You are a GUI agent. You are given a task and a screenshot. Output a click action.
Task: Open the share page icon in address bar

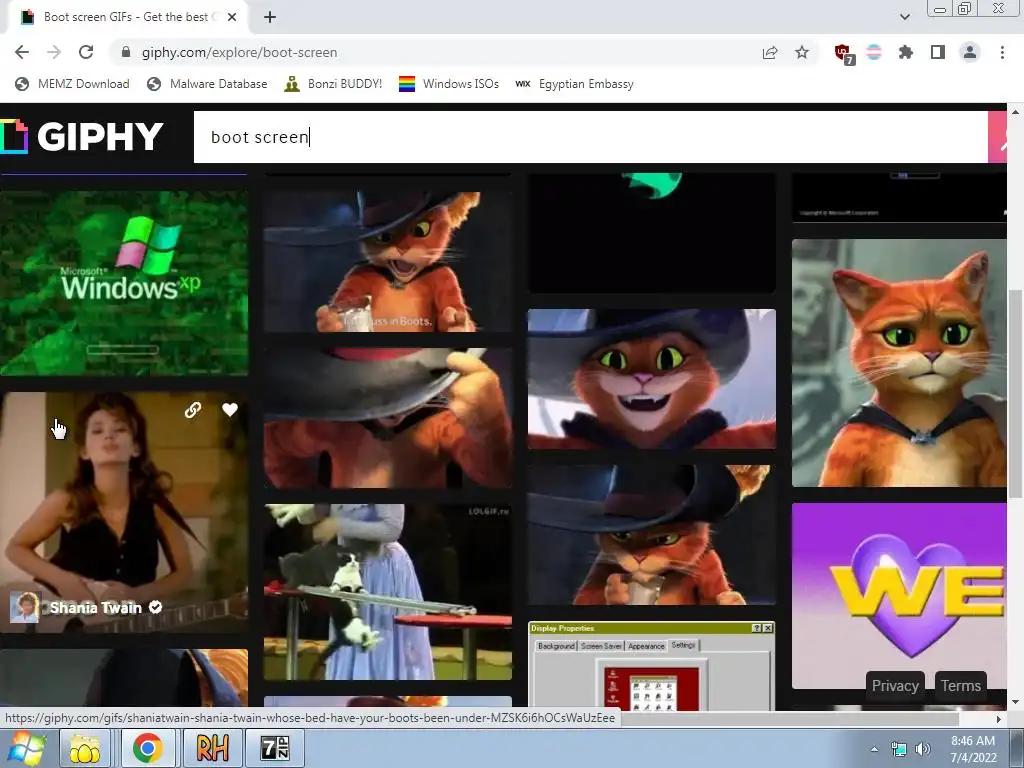(770, 52)
